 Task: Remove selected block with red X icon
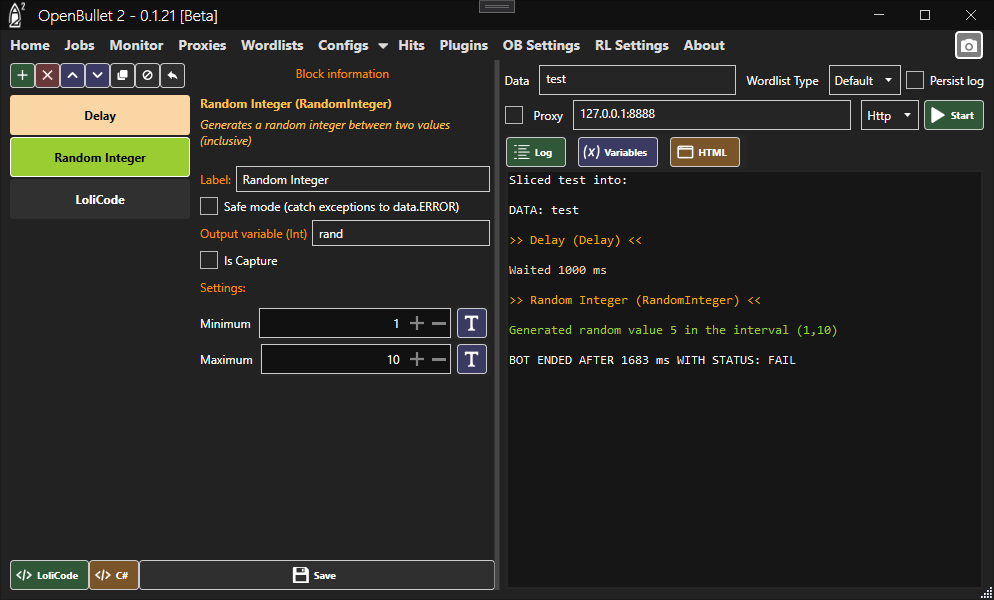[x=47, y=75]
